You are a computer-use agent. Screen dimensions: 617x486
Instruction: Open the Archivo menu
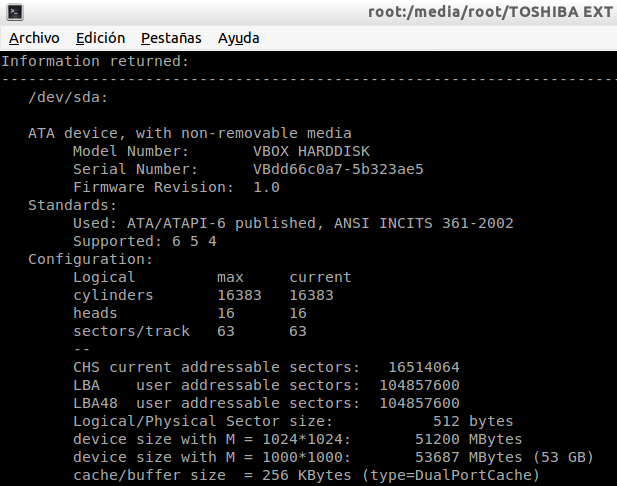click(34, 38)
